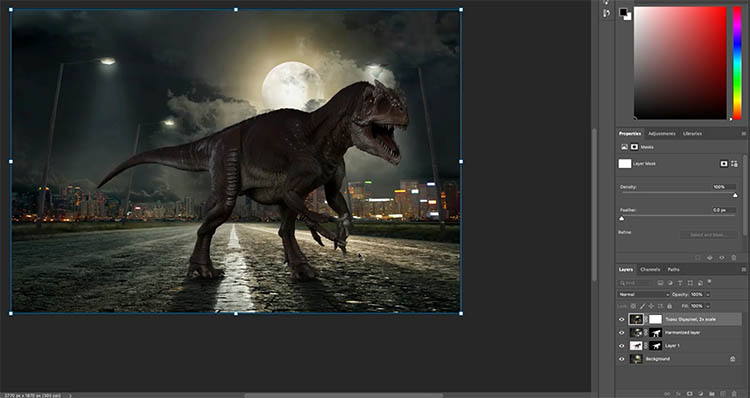The width and height of the screenshot is (750, 398).
Task: Filter layers by smart objects icon
Action: 700,283
